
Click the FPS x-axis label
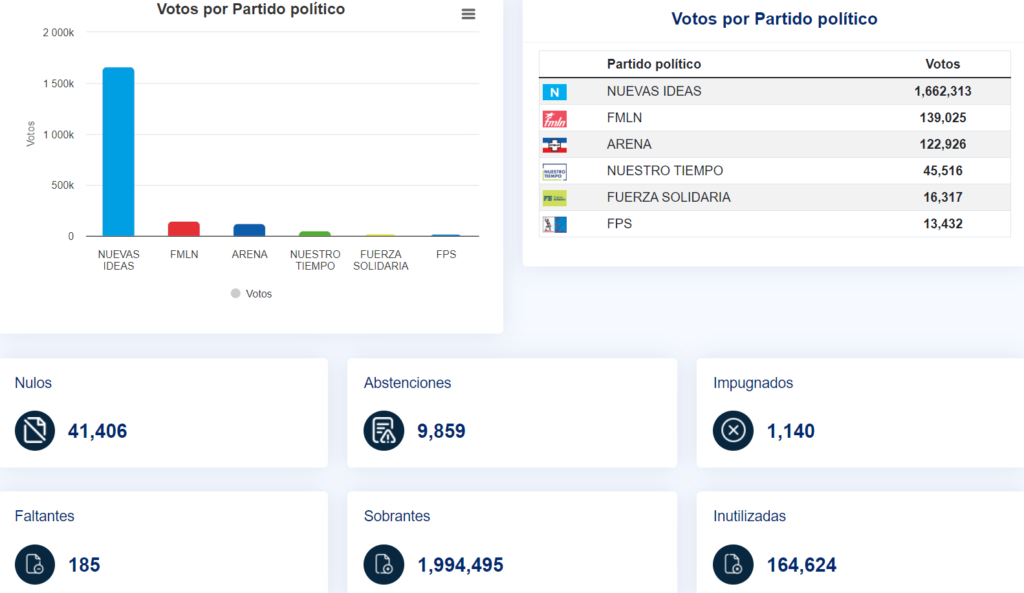(446, 254)
